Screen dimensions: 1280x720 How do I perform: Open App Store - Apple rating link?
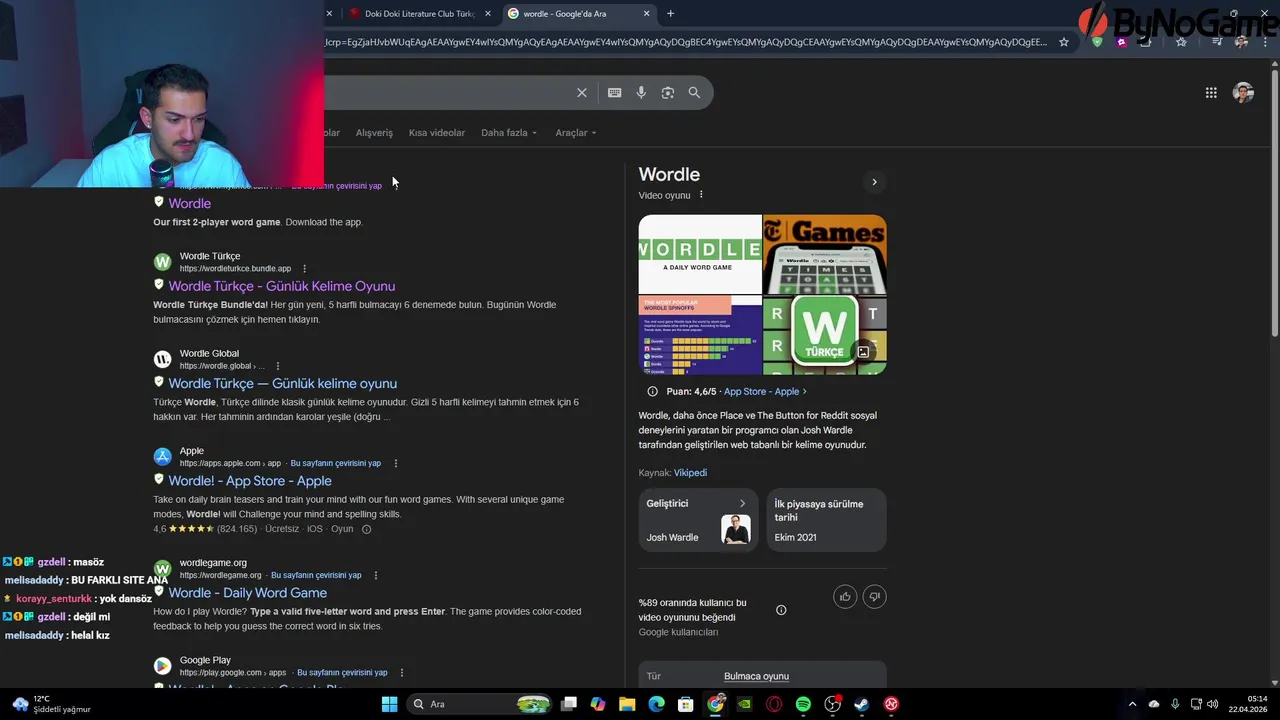765,392
